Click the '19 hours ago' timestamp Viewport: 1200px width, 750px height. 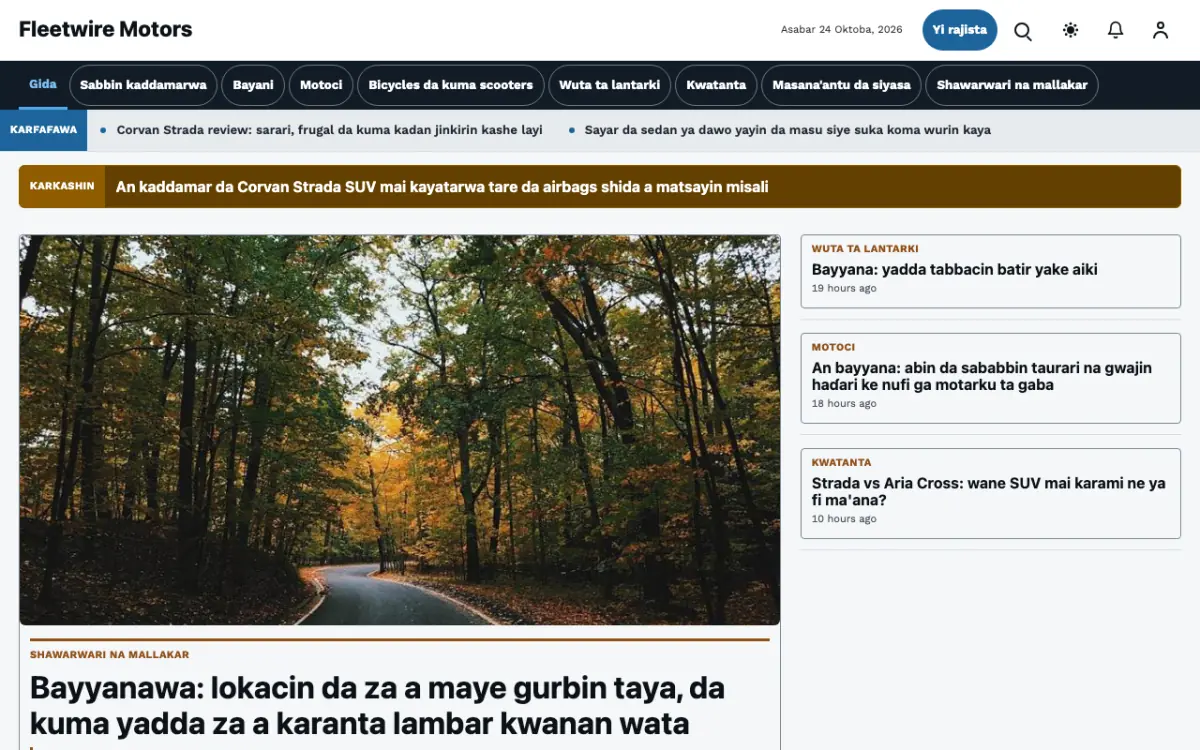coord(844,288)
